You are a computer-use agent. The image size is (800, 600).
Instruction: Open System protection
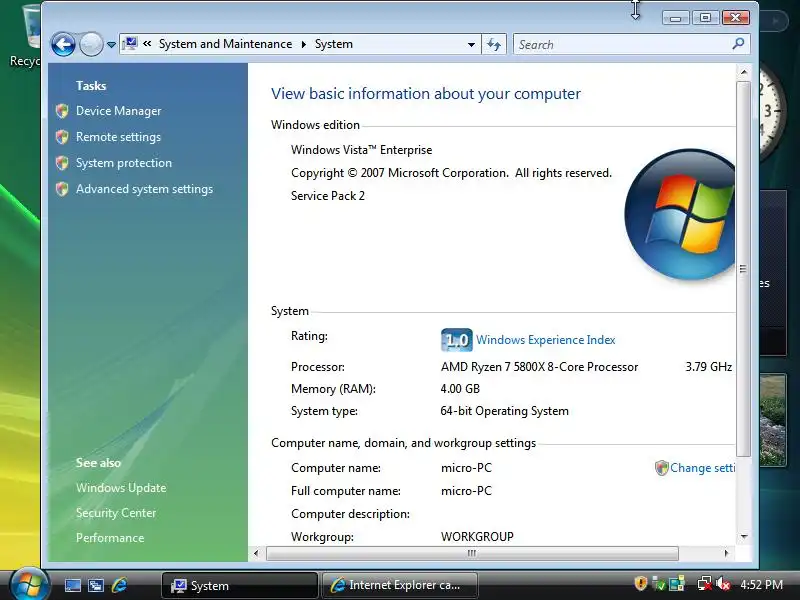click(x=124, y=163)
